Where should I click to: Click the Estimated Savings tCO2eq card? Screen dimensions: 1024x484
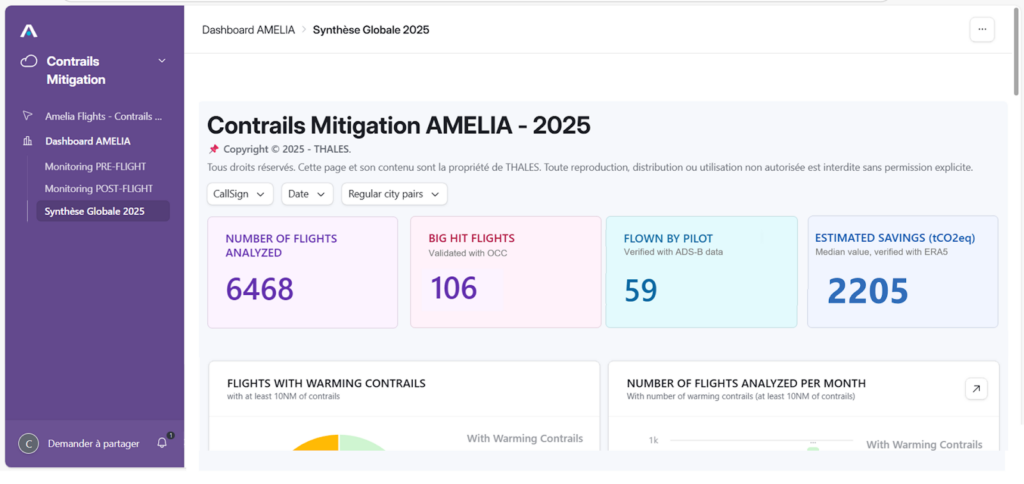pos(902,271)
